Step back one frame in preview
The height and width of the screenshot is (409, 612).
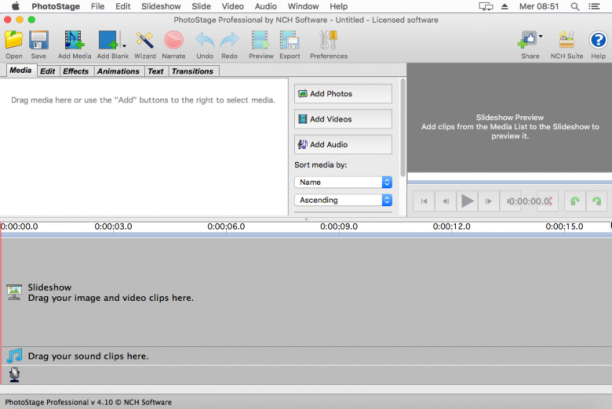[x=445, y=201]
